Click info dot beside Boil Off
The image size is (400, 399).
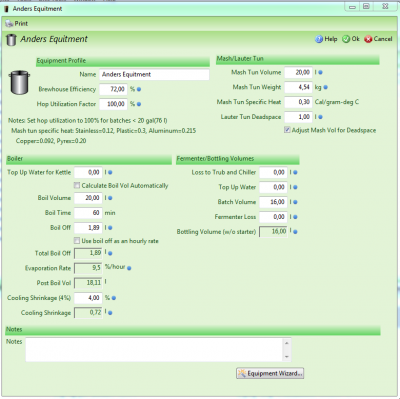coord(110,228)
